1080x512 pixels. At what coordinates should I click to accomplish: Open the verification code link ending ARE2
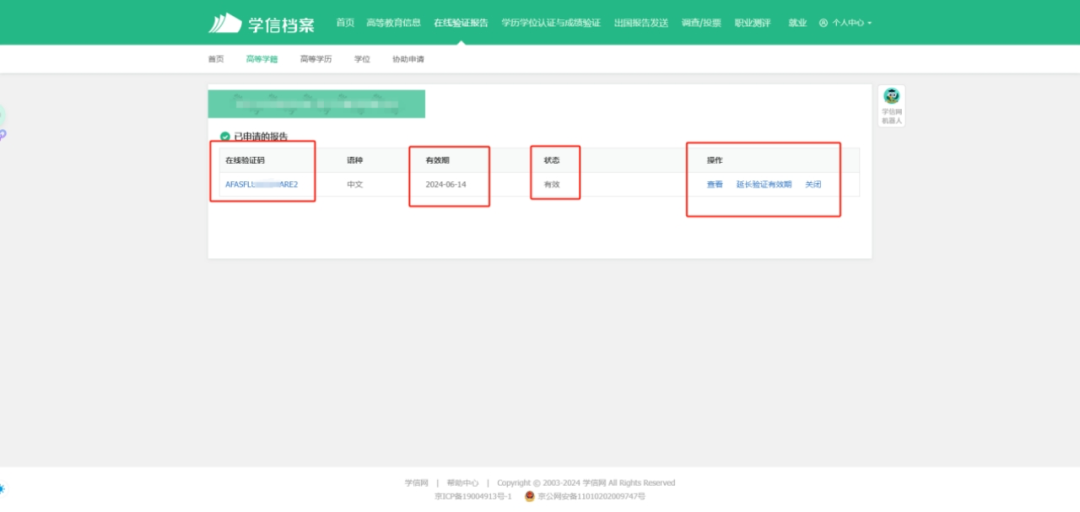point(262,185)
